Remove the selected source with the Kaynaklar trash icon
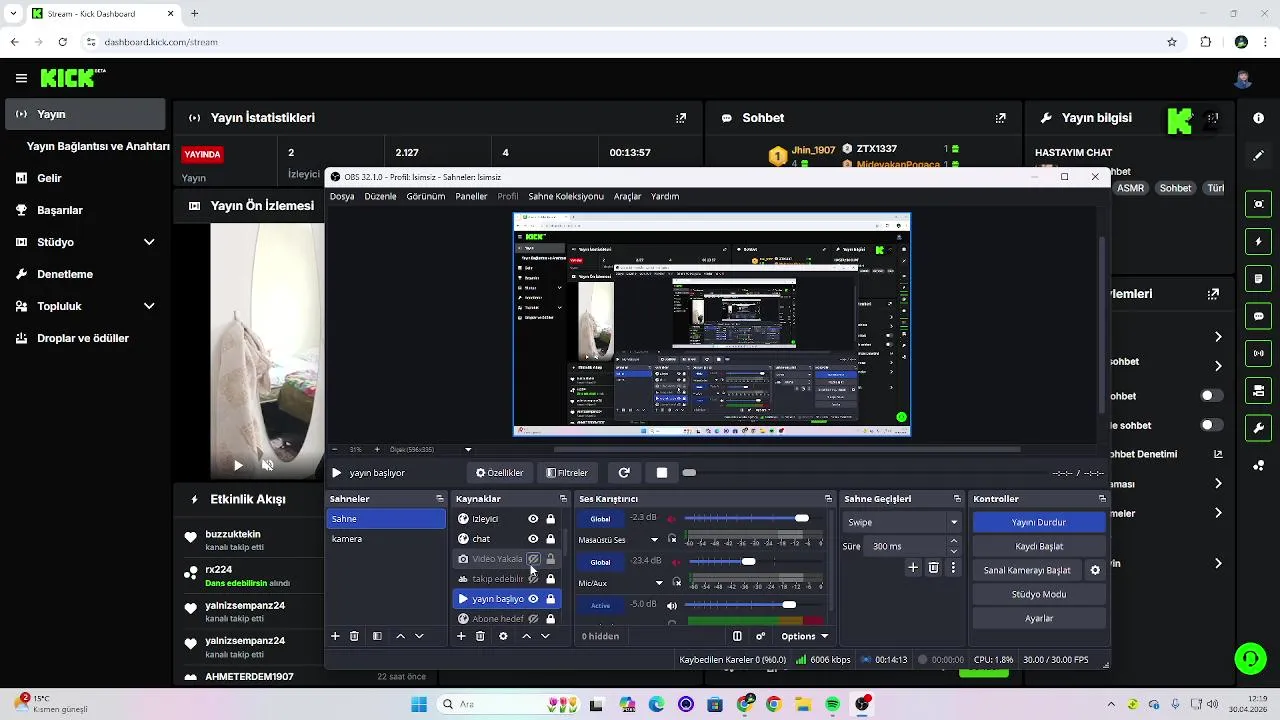This screenshot has width=1280, height=720. click(x=480, y=636)
